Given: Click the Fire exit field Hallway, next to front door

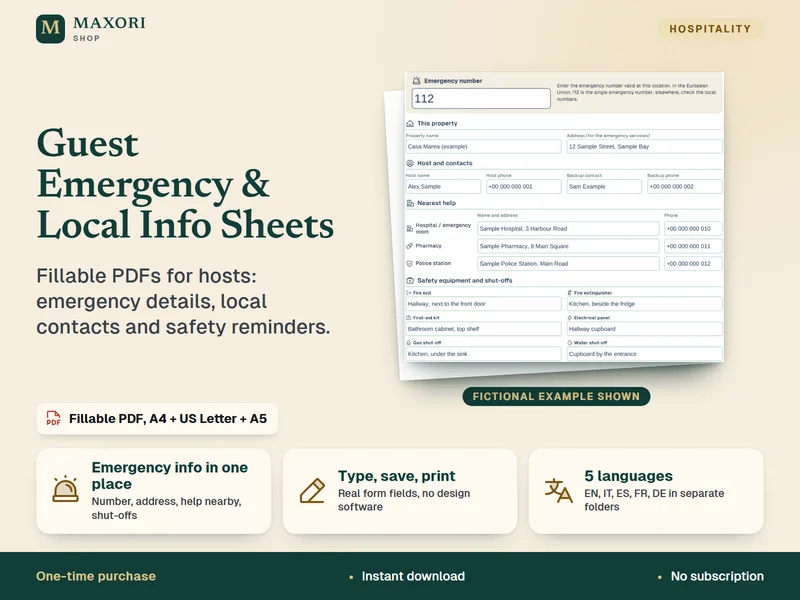Looking at the screenshot, I should pyautogui.click(x=484, y=304).
